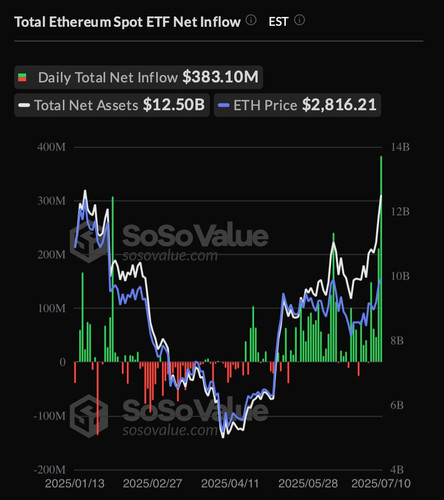Click the 100M left axis label
444x500 pixels.
point(52,308)
